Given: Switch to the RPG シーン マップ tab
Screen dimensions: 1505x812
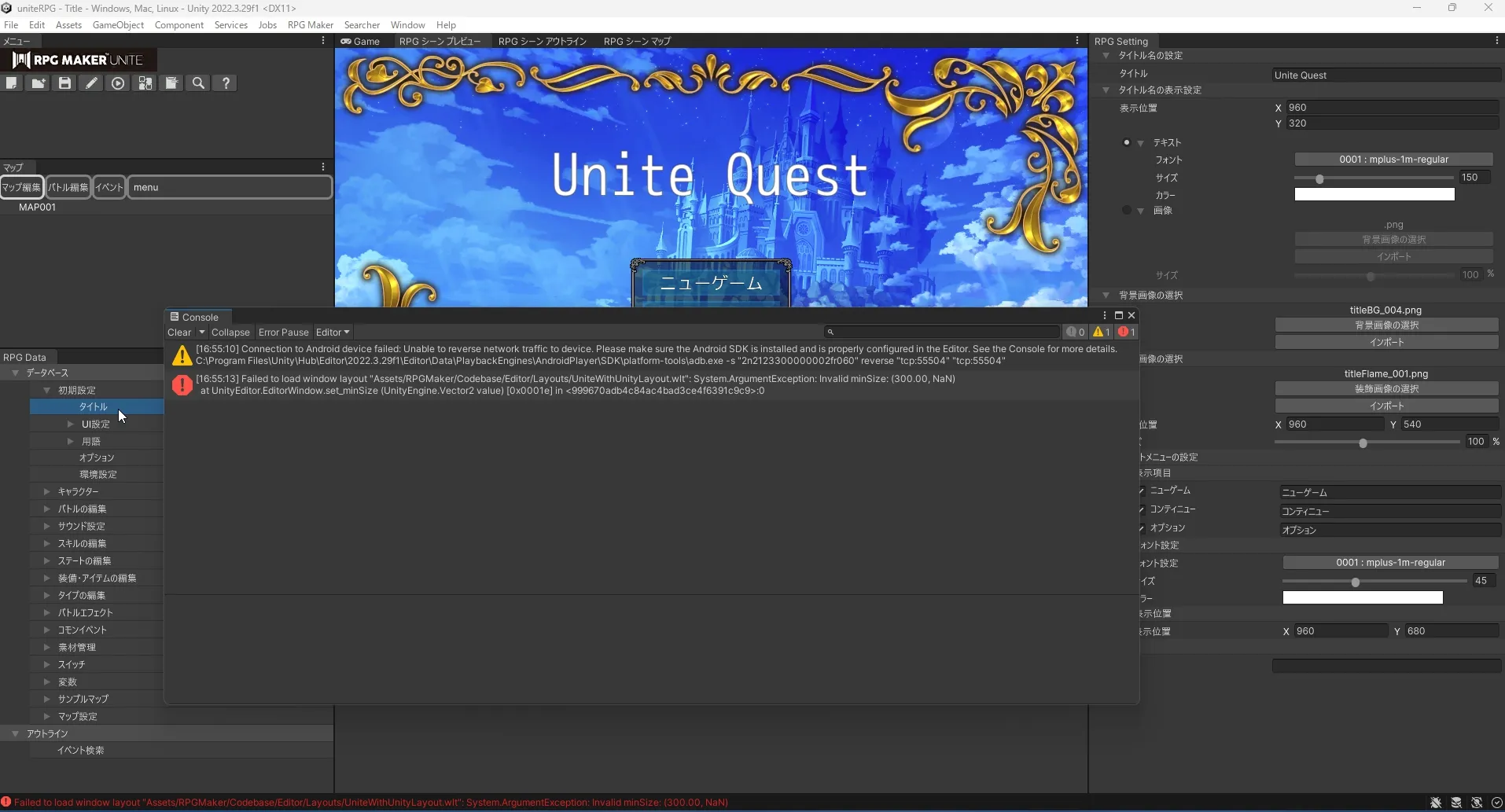Looking at the screenshot, I should coord(637,41).
